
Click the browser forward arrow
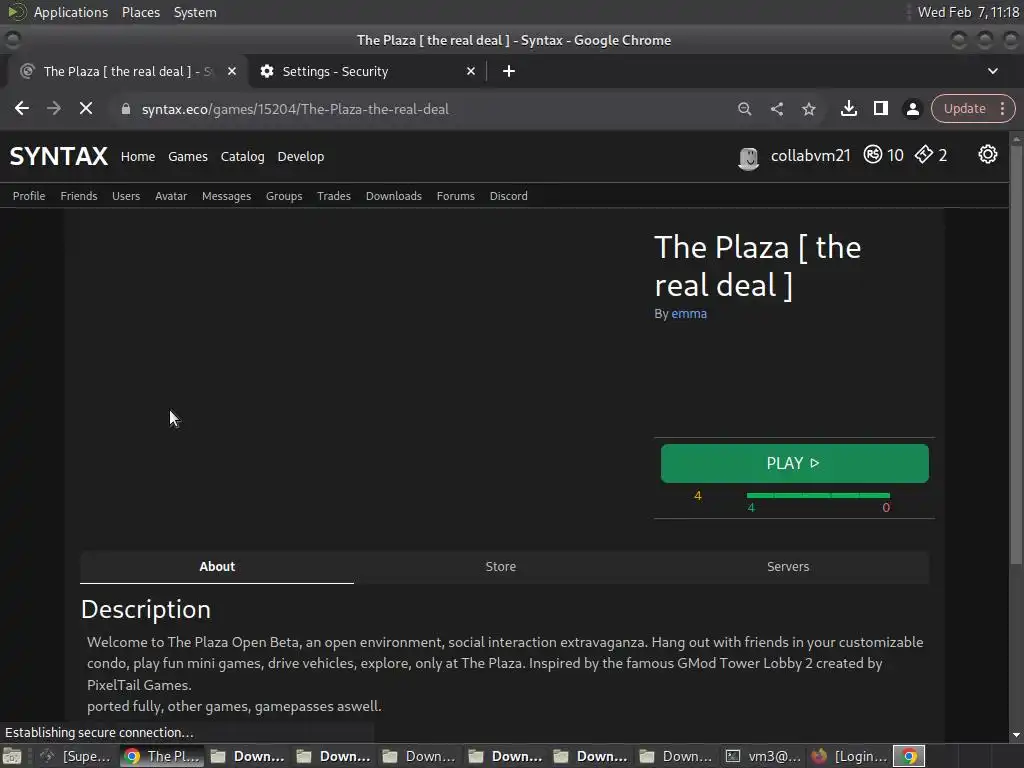[x=54, y=108]
